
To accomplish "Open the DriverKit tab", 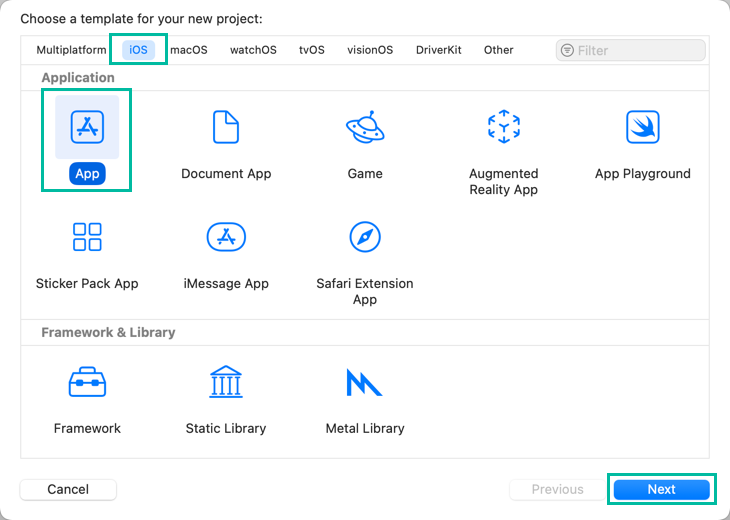I will click(439, 50).
